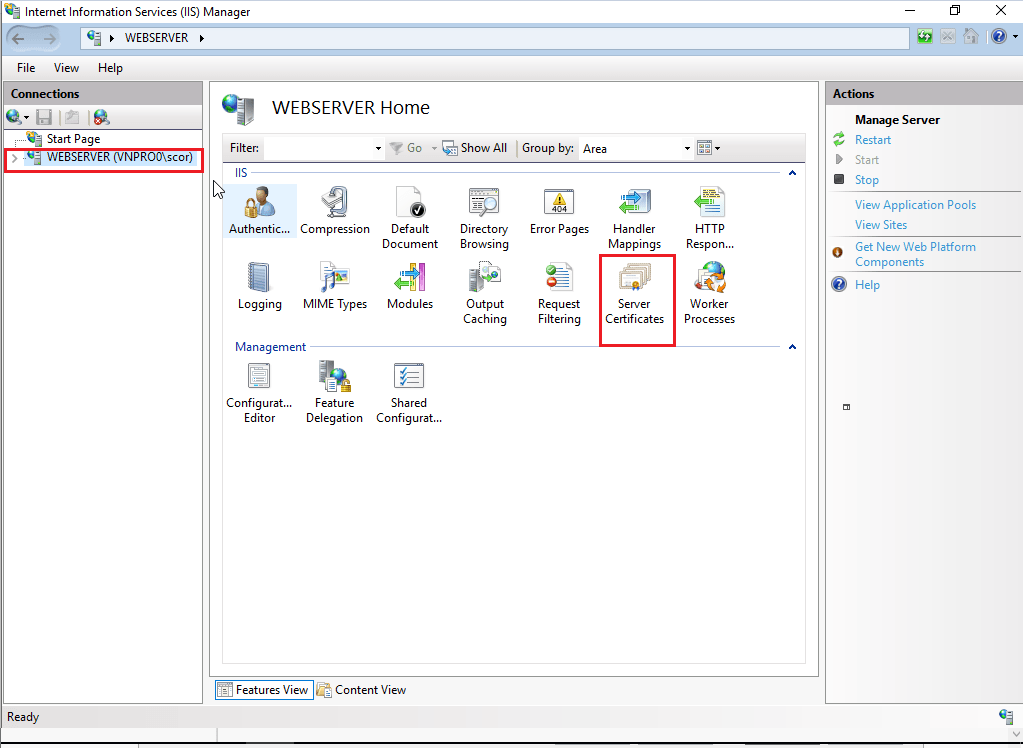Image resolution: width=1023 pixels, height=748 pixels.
Task: Open the Go button dropdown arrow
Action: 434,148
